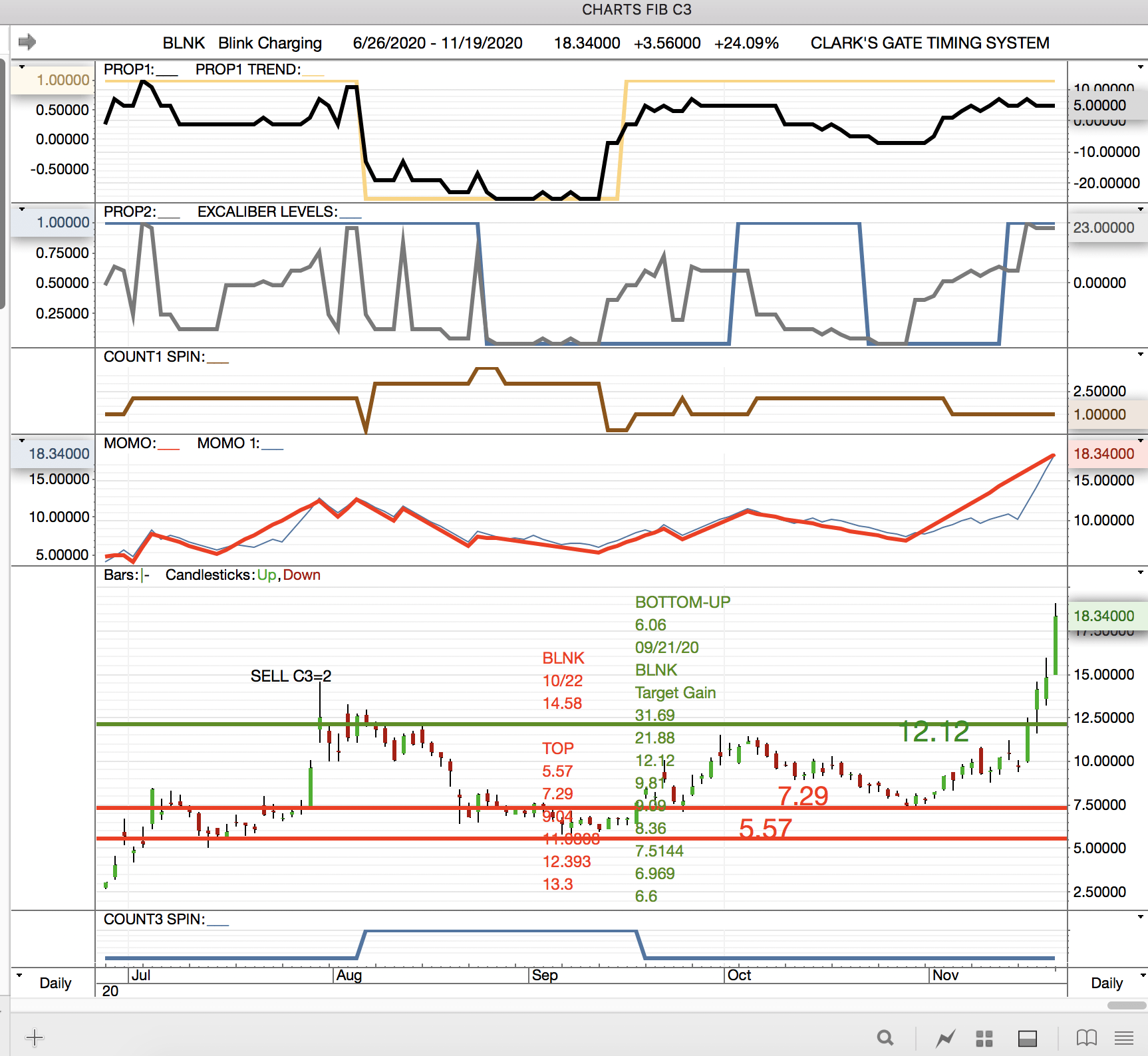Click the 1.00000 tag on COUNT1 SPIN scale
Viewport: 1148px width, 1056px height.
tap(1107, 414)
